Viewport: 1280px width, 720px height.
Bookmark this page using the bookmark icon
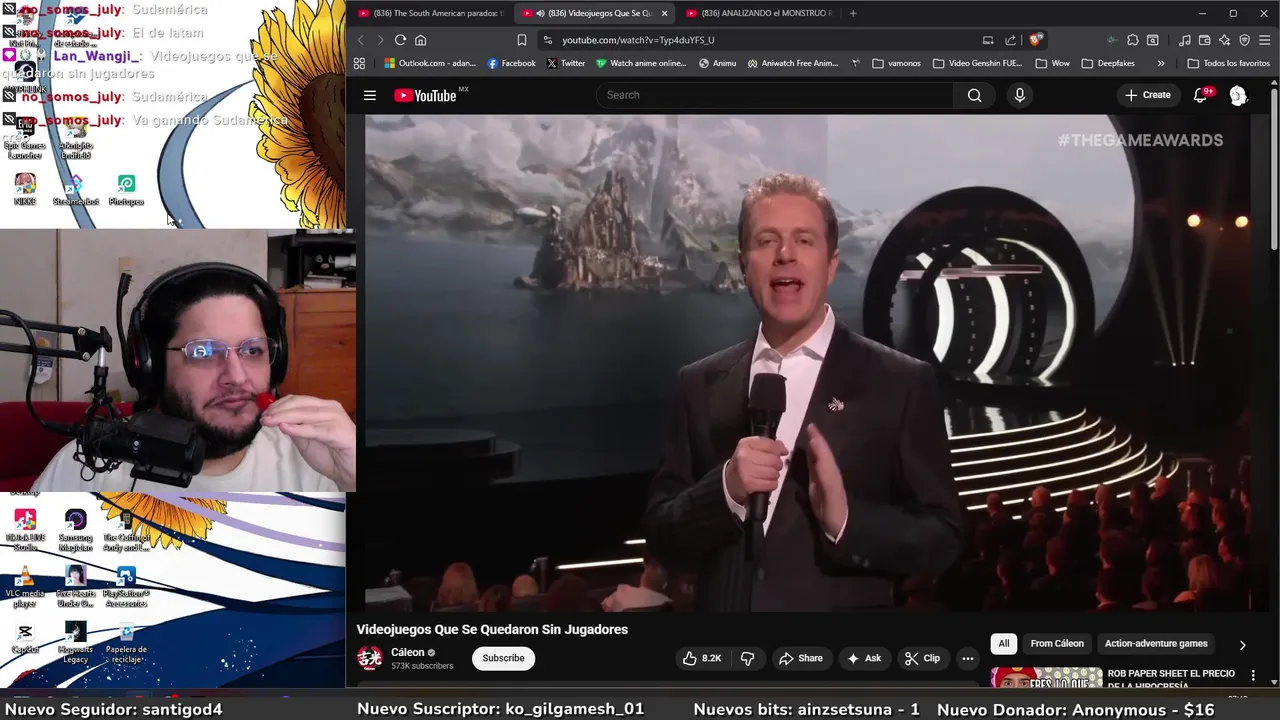(x=521, y=40)
